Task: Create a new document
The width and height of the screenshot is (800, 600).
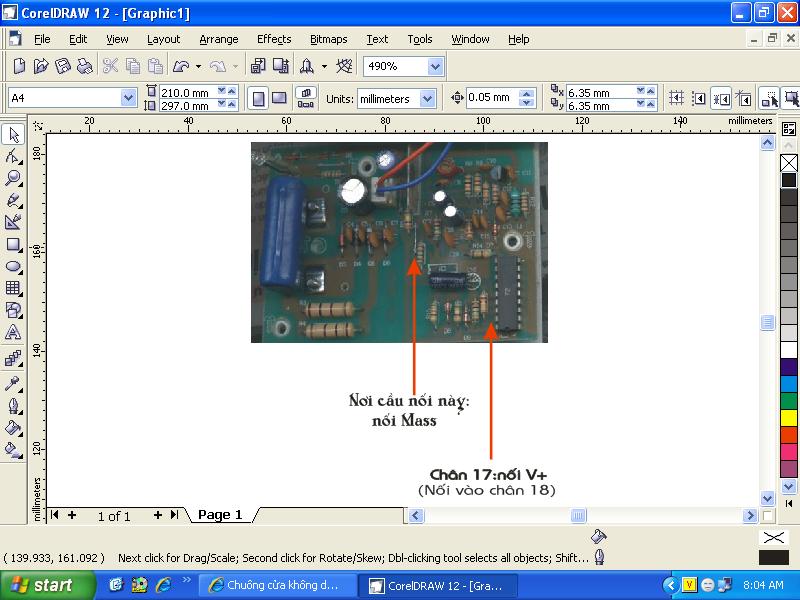Action: (19, 66)
